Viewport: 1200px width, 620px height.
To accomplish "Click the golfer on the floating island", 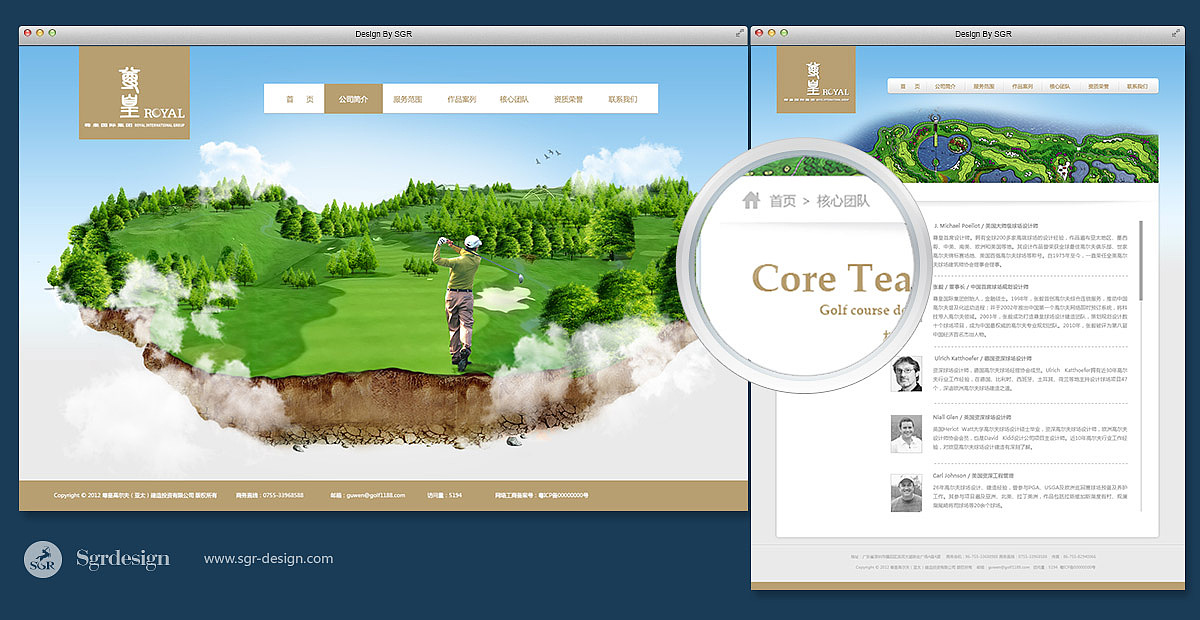I will click(x=457, y=302).
